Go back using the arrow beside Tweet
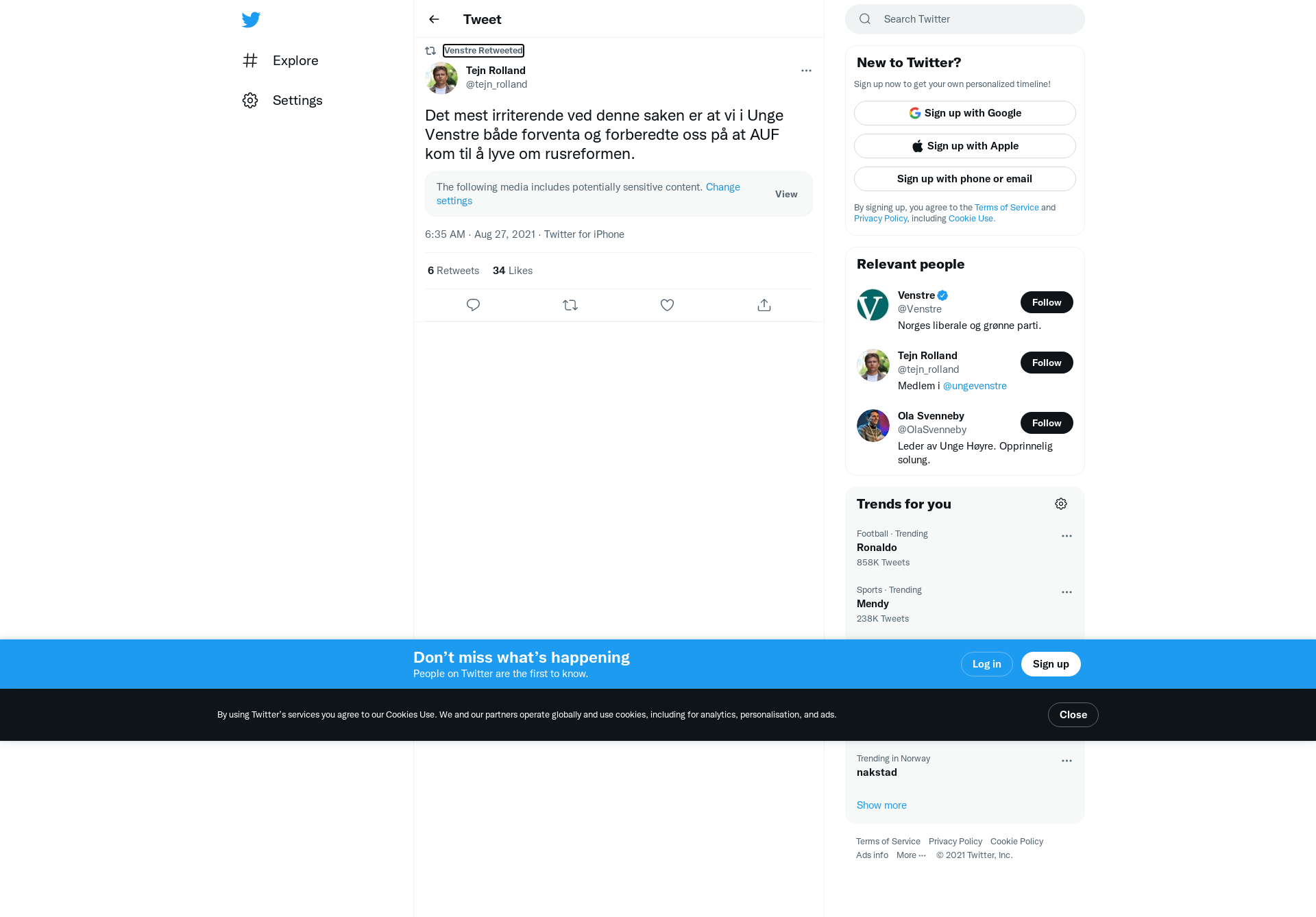The image size is (1316, 917). [434, 19]
